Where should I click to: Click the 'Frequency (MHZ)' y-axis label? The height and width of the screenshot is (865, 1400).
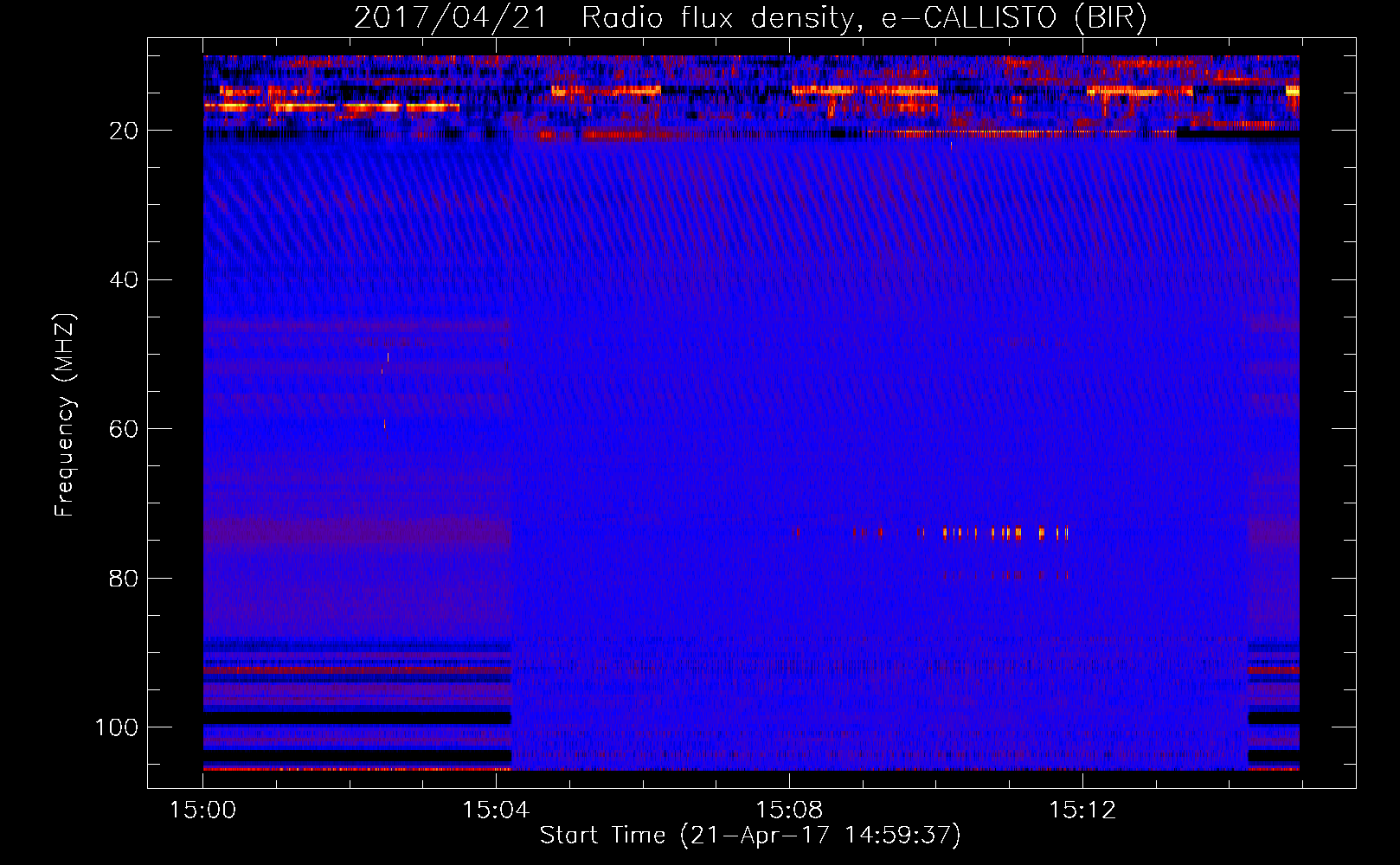click(x=65, y=414)
